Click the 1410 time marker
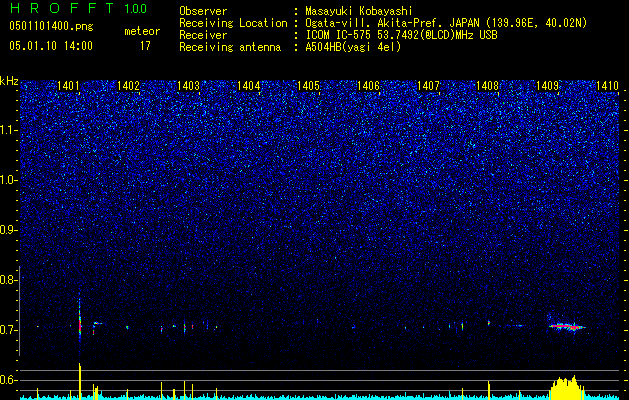629x400 pixels. (x=607, y=86)
